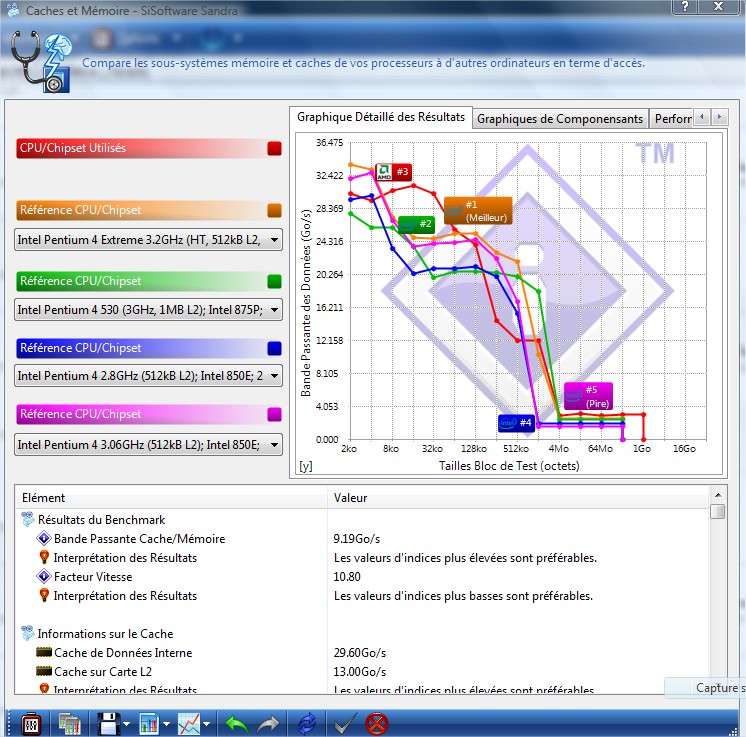Click the #3 AMD marker on graph
Screen dimensions: 746x737
393,172
